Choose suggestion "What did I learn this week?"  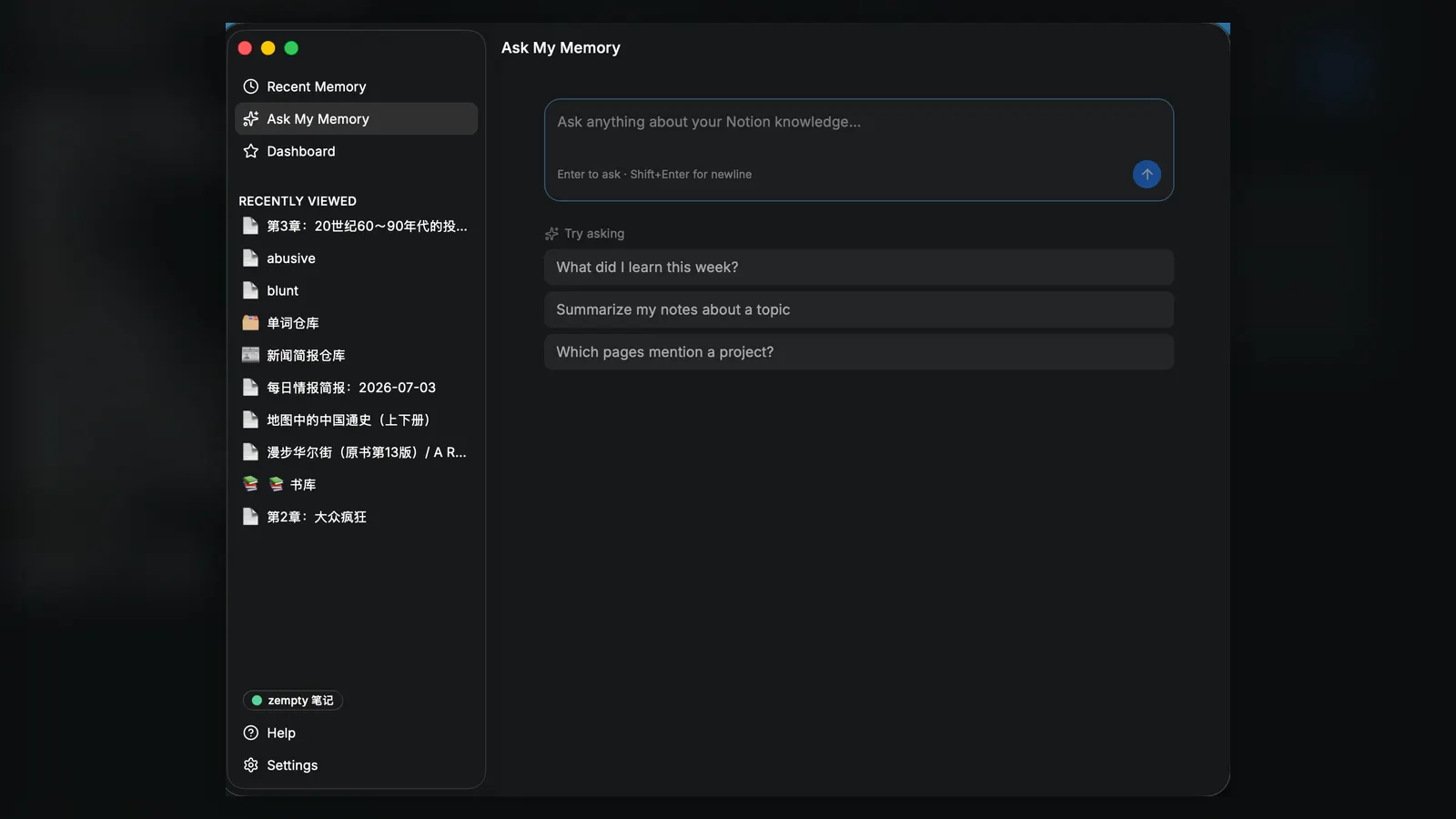pos(859,268)
